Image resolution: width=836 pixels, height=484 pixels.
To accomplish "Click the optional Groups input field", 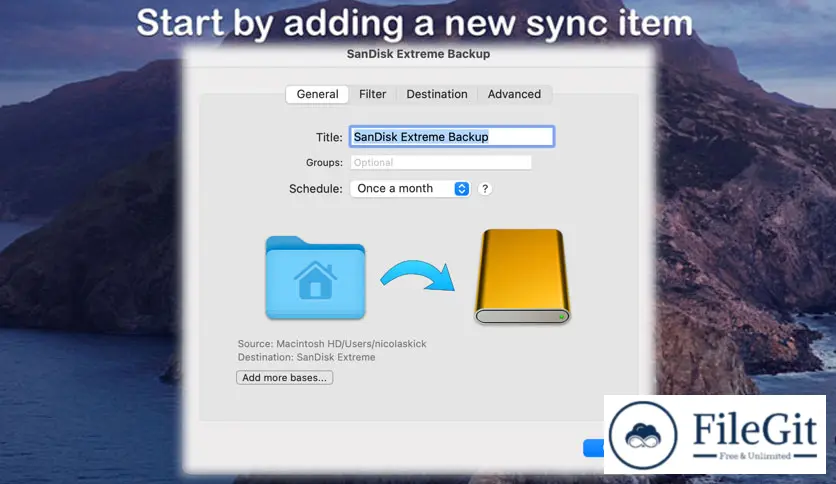I will pyautogui.click(x=441, y=163).
